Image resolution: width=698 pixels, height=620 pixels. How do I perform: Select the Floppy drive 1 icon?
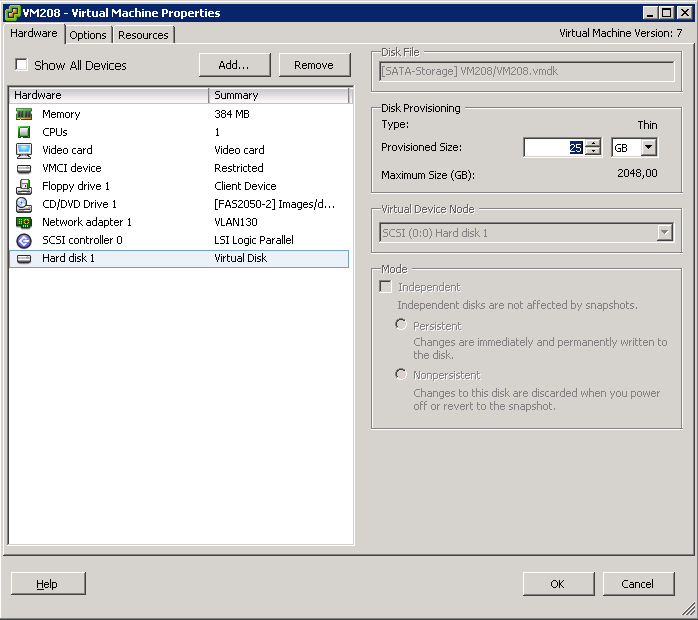coord(24,186)
